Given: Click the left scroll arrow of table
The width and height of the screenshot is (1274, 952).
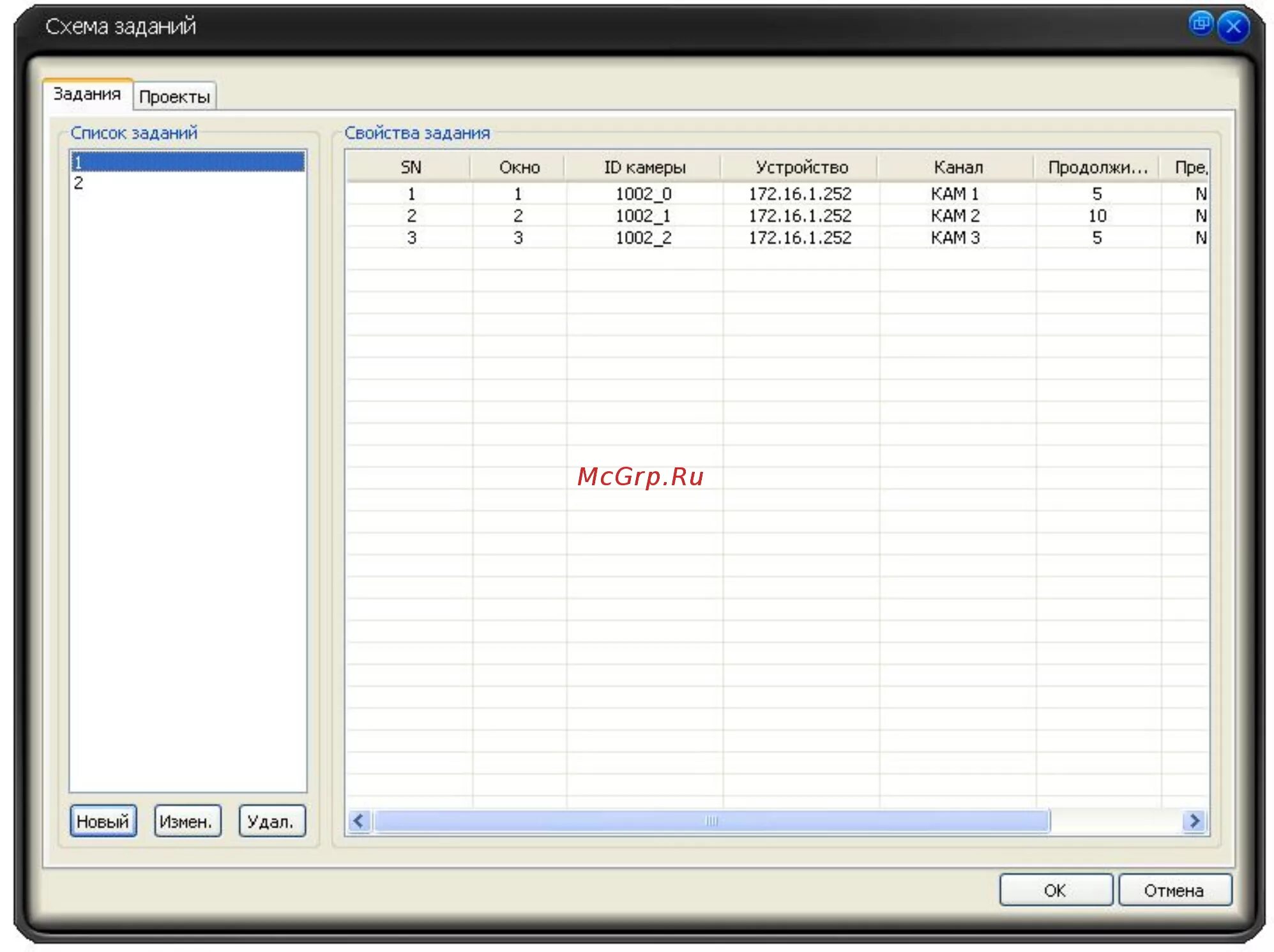Looking at the screenshot, I should point(360,821).
